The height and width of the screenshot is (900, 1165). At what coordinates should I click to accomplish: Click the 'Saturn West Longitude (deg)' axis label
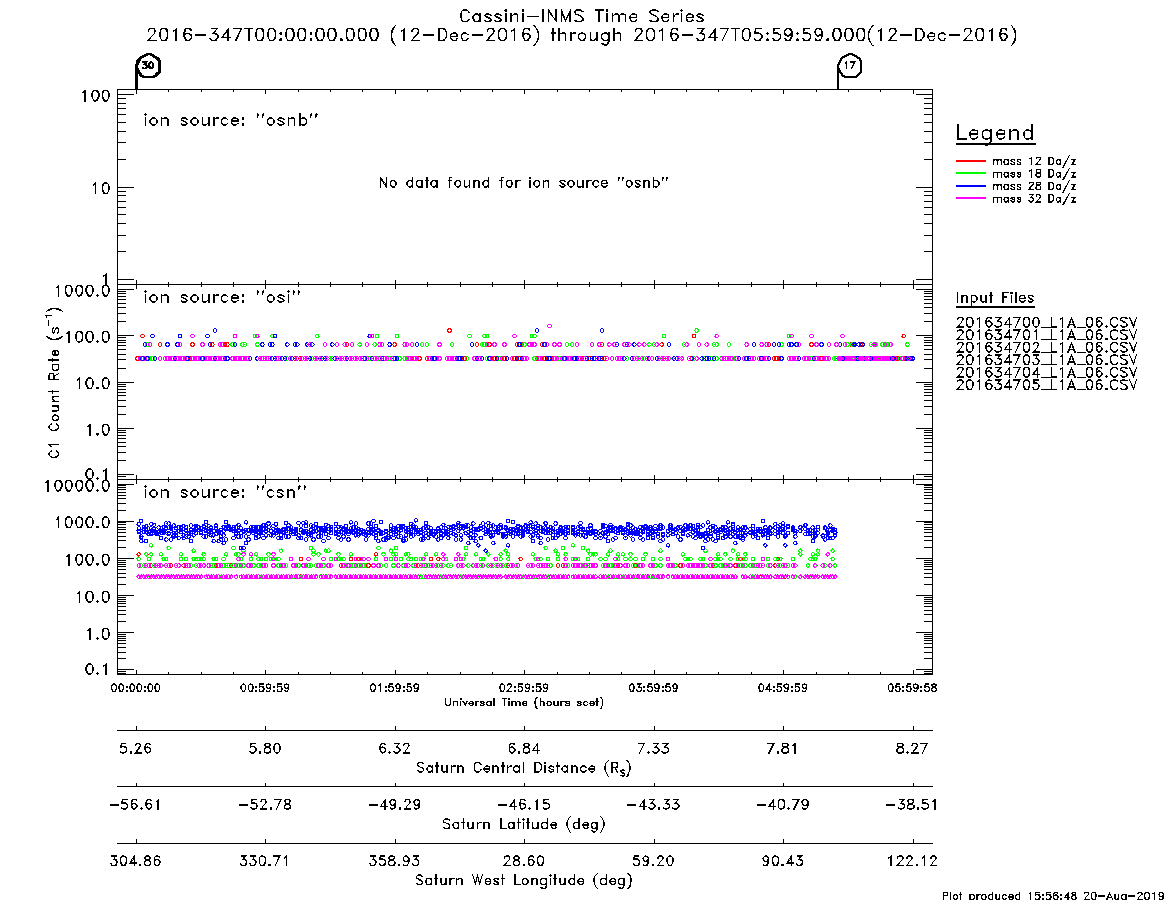point(524,881)
